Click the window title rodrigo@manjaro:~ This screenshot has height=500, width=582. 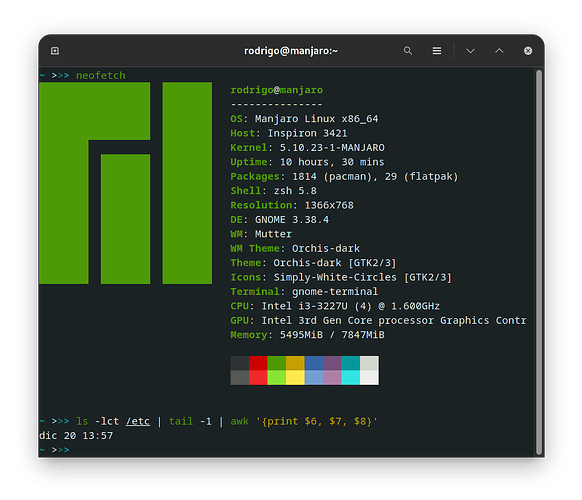pyautogui.click(x=291, y=50)
